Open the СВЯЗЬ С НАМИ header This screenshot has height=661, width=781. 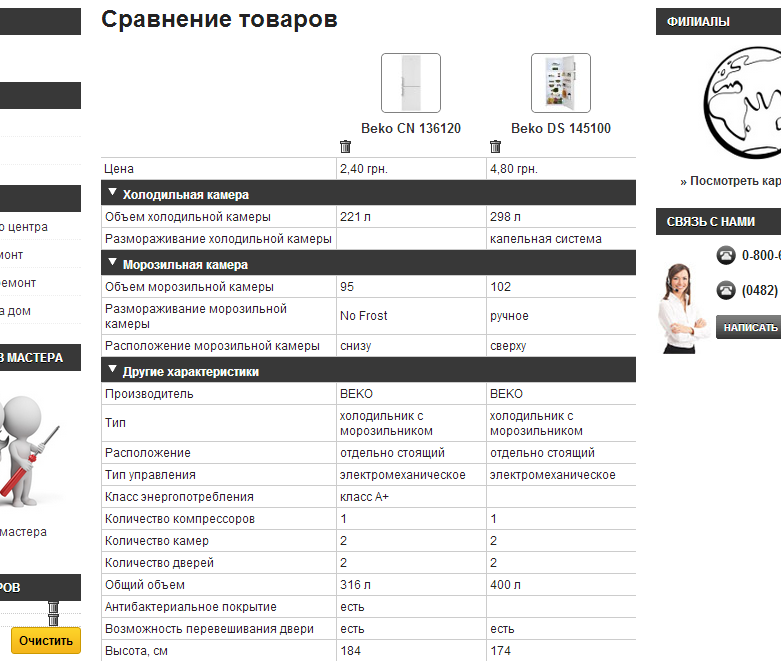718,222
